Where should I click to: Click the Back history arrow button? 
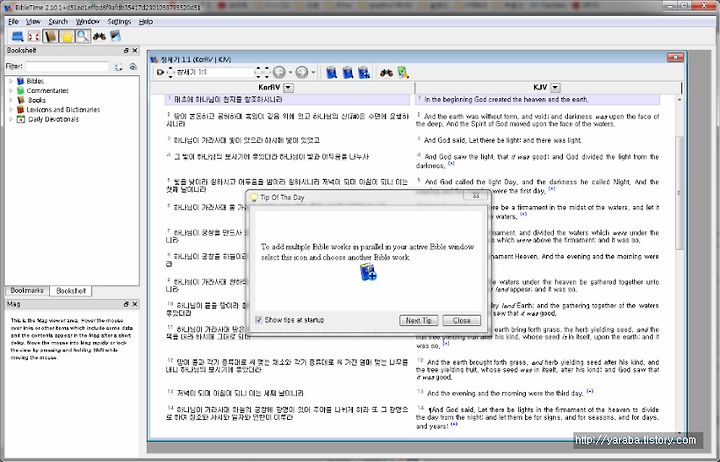coord(279,72)
